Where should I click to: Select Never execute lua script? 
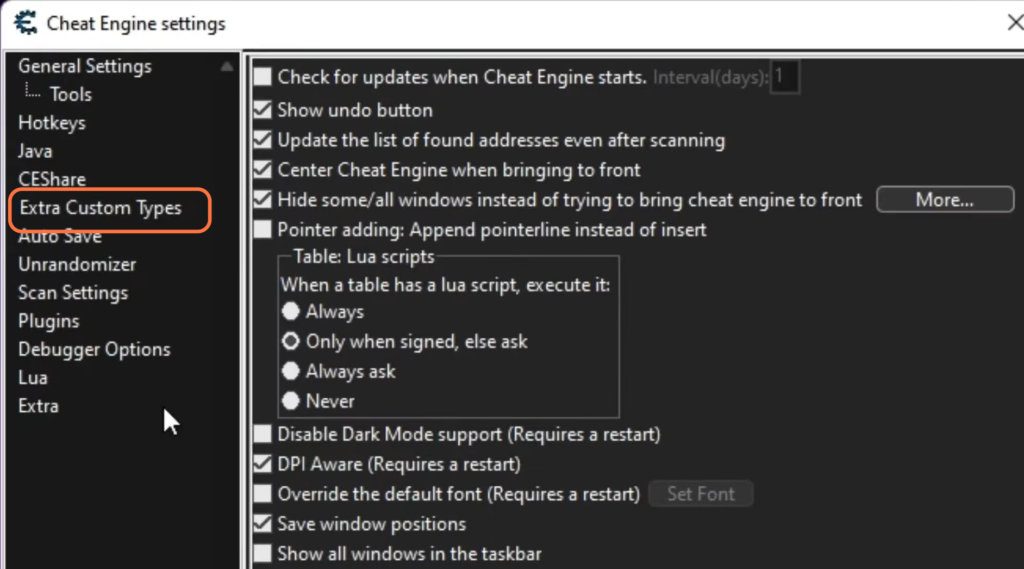coord(291,401)
